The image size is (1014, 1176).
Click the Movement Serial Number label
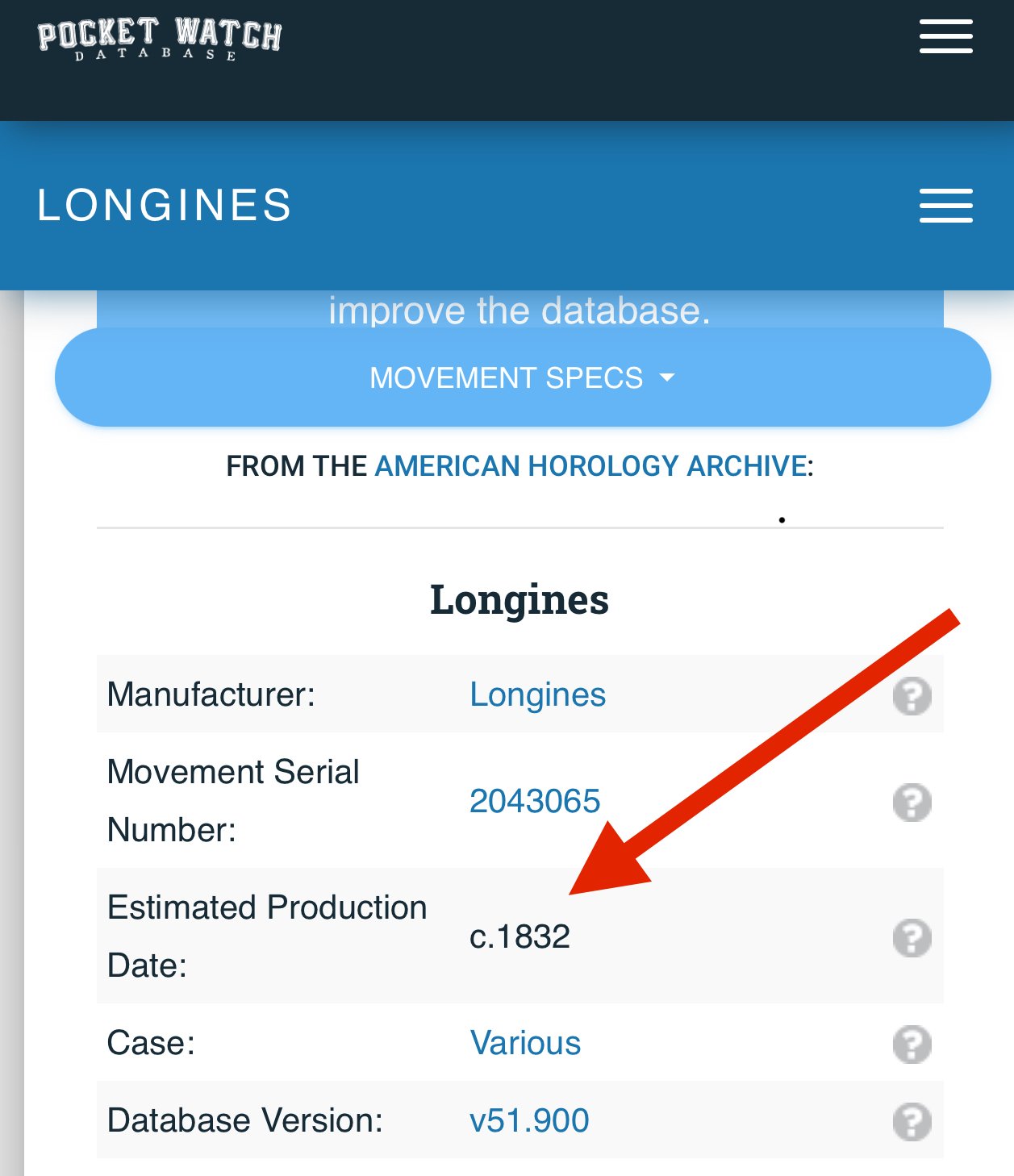click(x=233, y=800)
